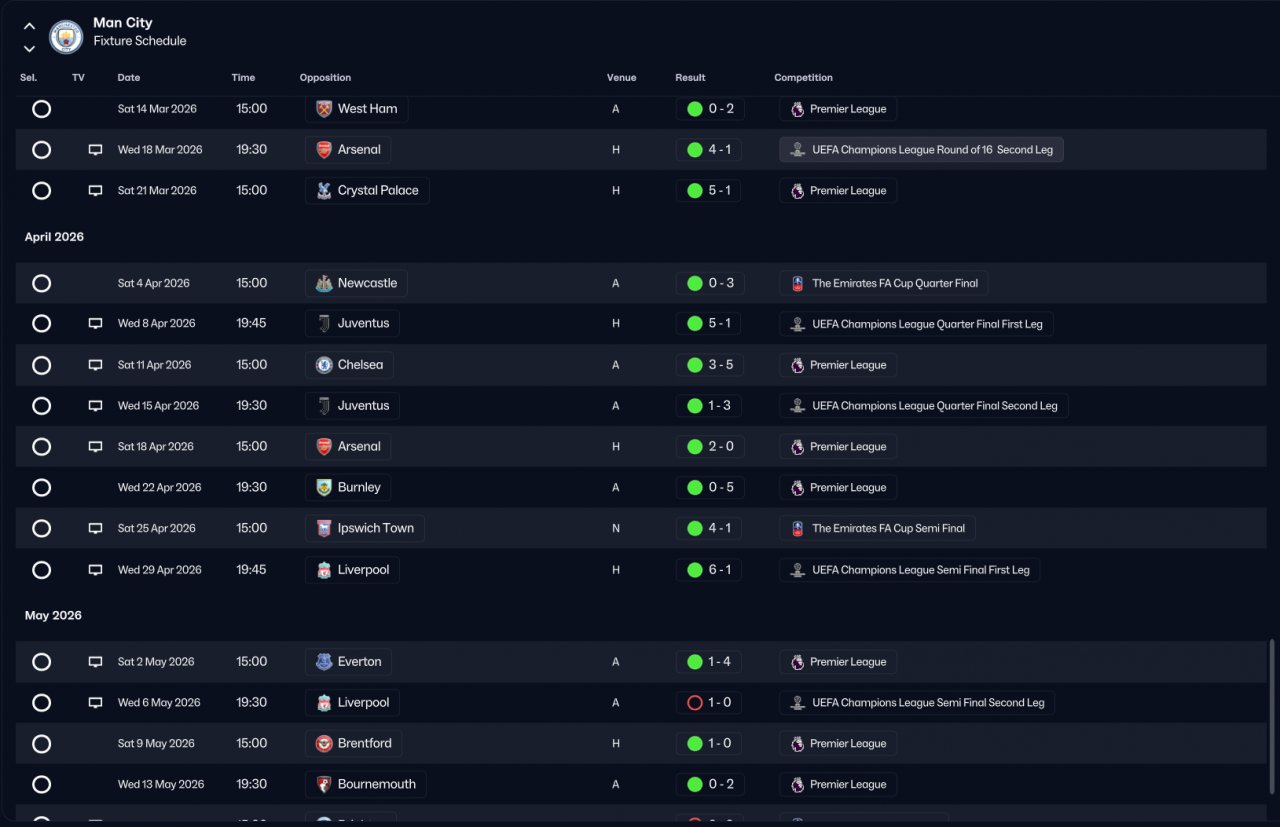1280x827 pixels.
Task: Sort by Competition column header
Action: click(x=803, y=78)
